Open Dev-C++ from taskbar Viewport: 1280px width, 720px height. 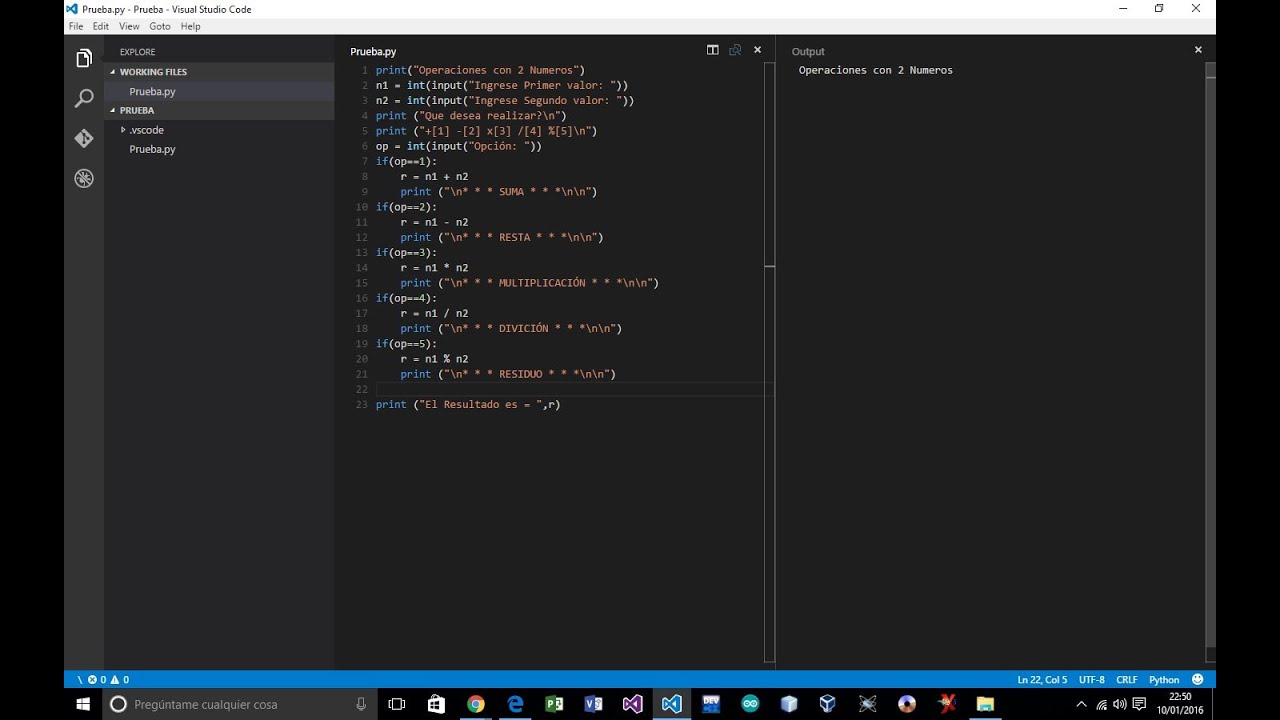(x=711, y=704)
